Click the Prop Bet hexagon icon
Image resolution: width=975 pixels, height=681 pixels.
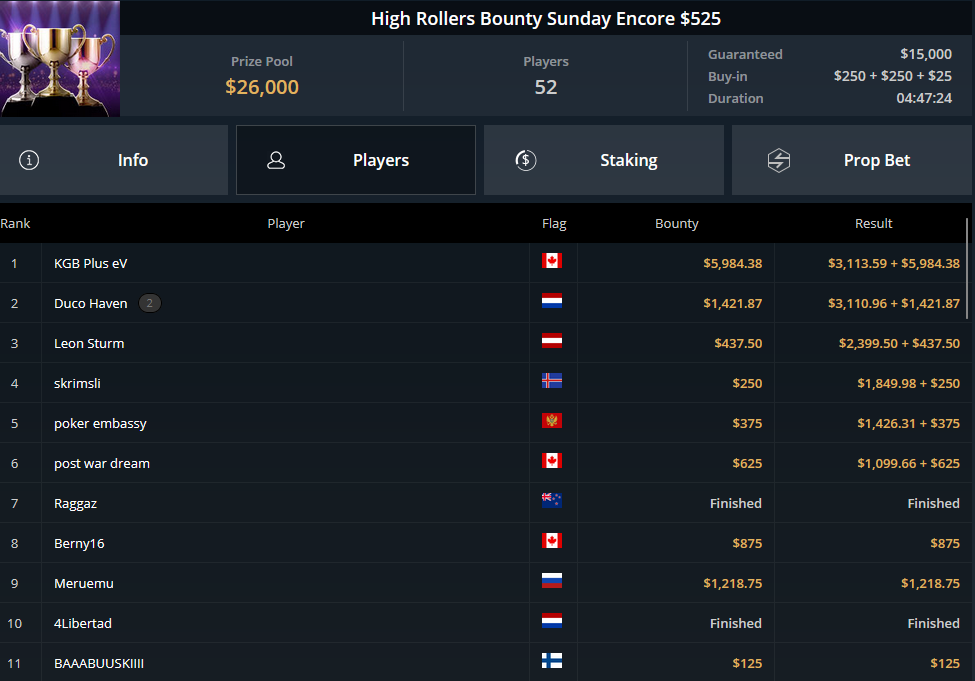click(779, 160)
